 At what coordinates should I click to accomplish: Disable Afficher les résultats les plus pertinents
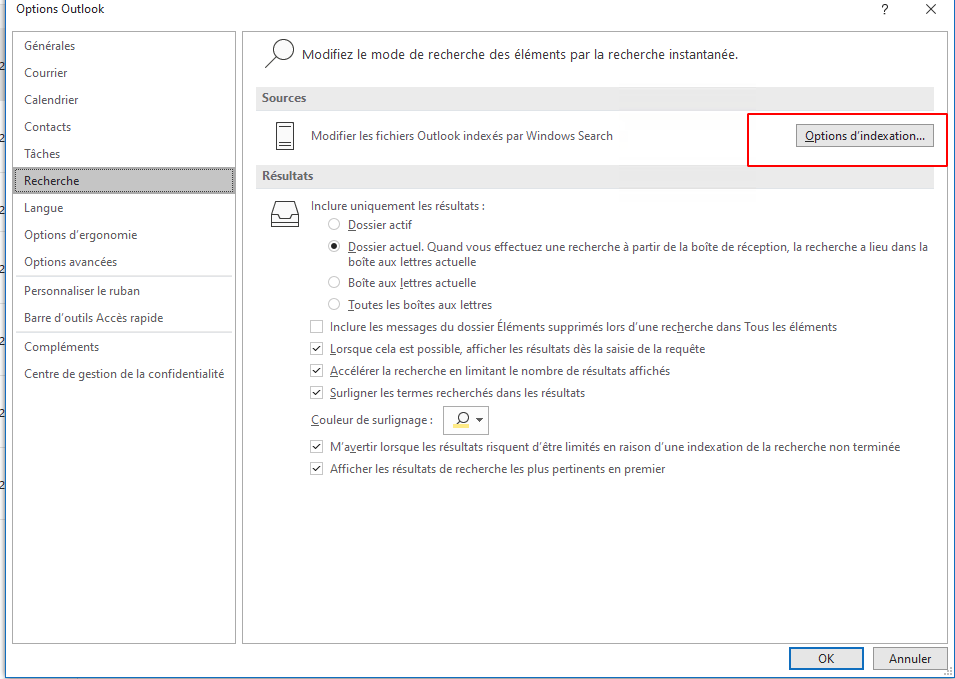pyautogui.click(x=317, y=469)
